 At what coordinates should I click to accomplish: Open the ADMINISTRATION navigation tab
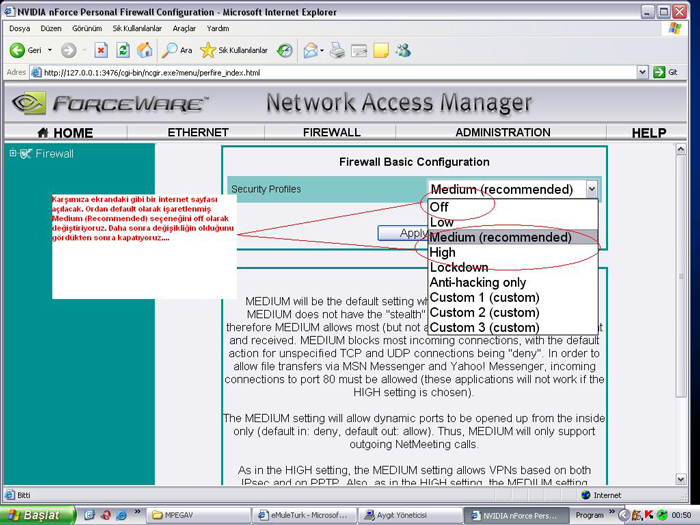click(503, 133)
